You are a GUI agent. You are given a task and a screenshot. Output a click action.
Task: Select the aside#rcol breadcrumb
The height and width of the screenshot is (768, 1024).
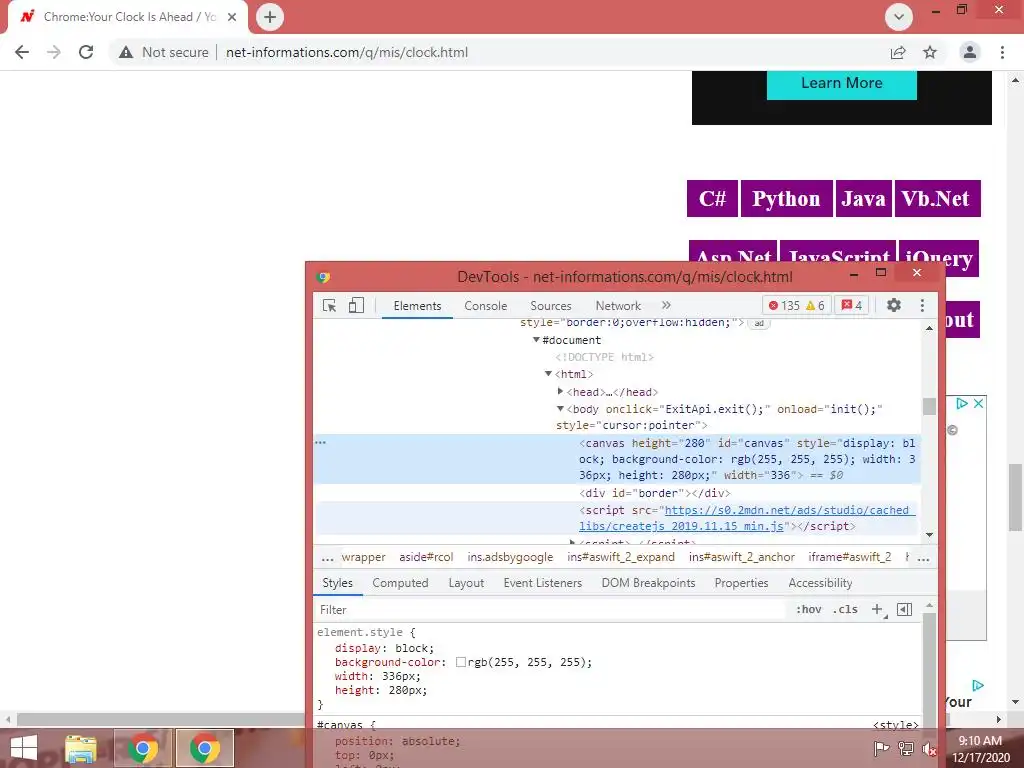[x=426, y=557]
